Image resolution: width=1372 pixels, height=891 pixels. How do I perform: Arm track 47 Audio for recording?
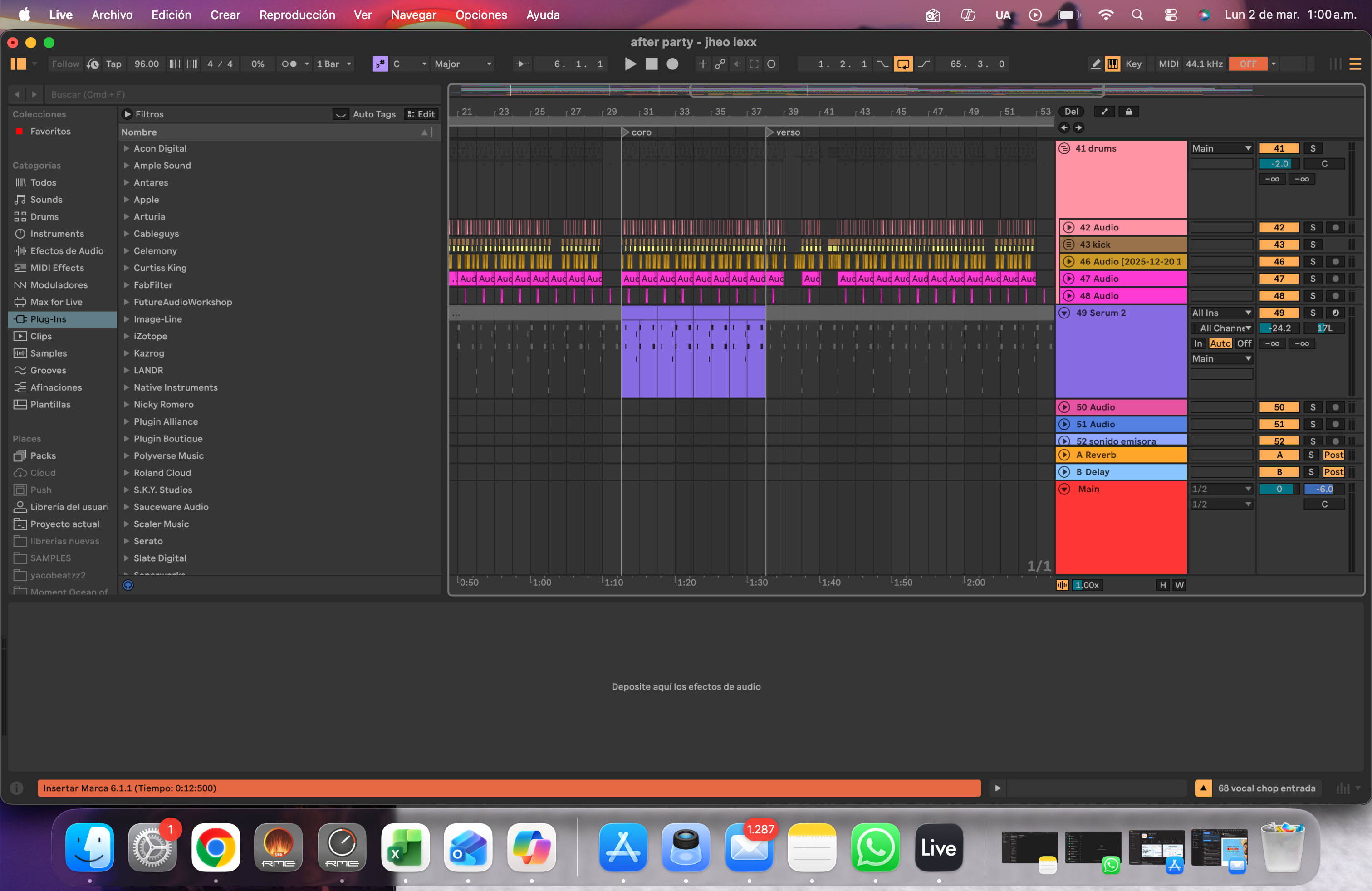pos(1335,279)
